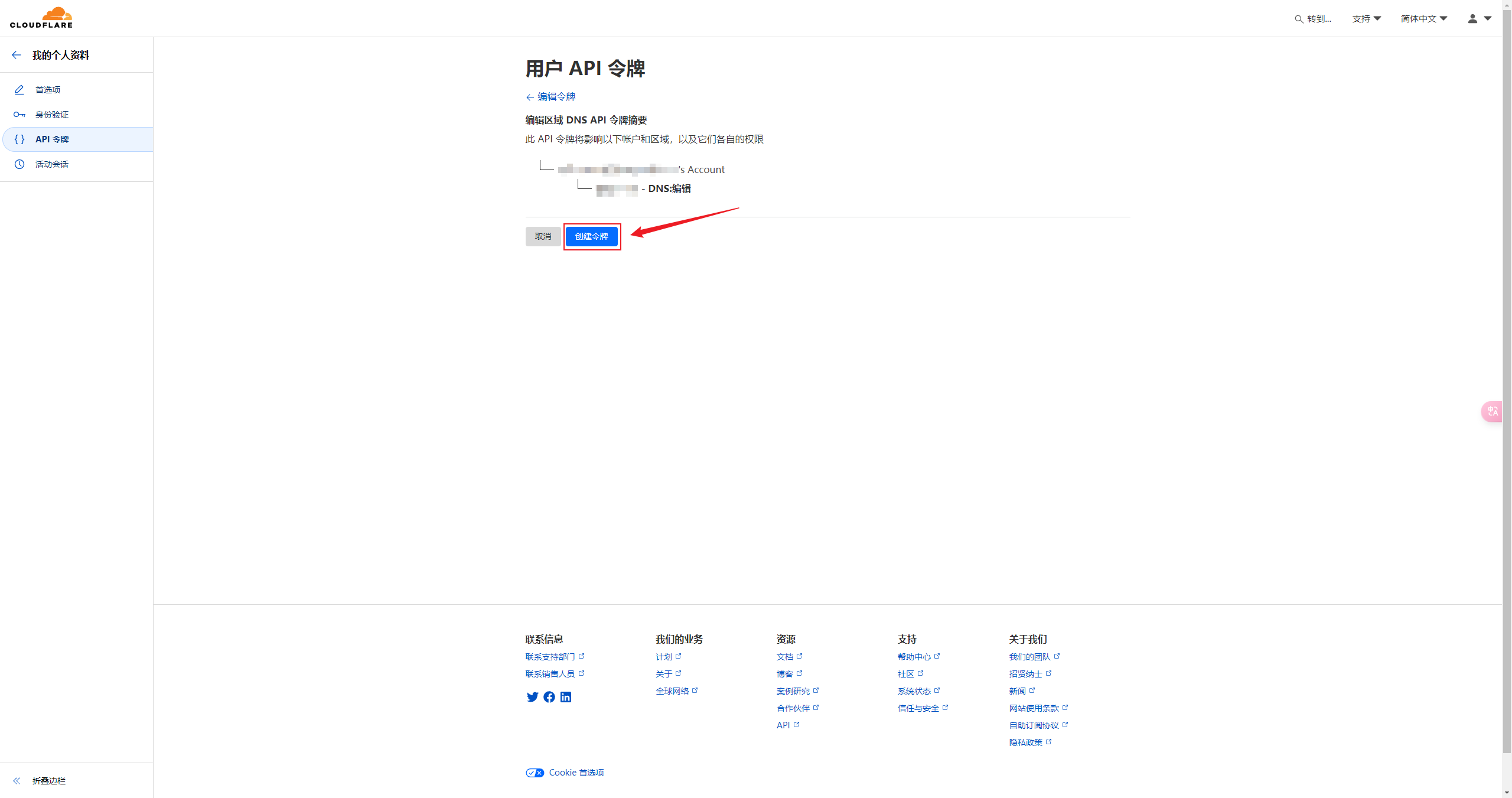1512x798 pixels.
Task: Click the Cloudflare logo
Action: pyautogui.click(x=41, y=18)
